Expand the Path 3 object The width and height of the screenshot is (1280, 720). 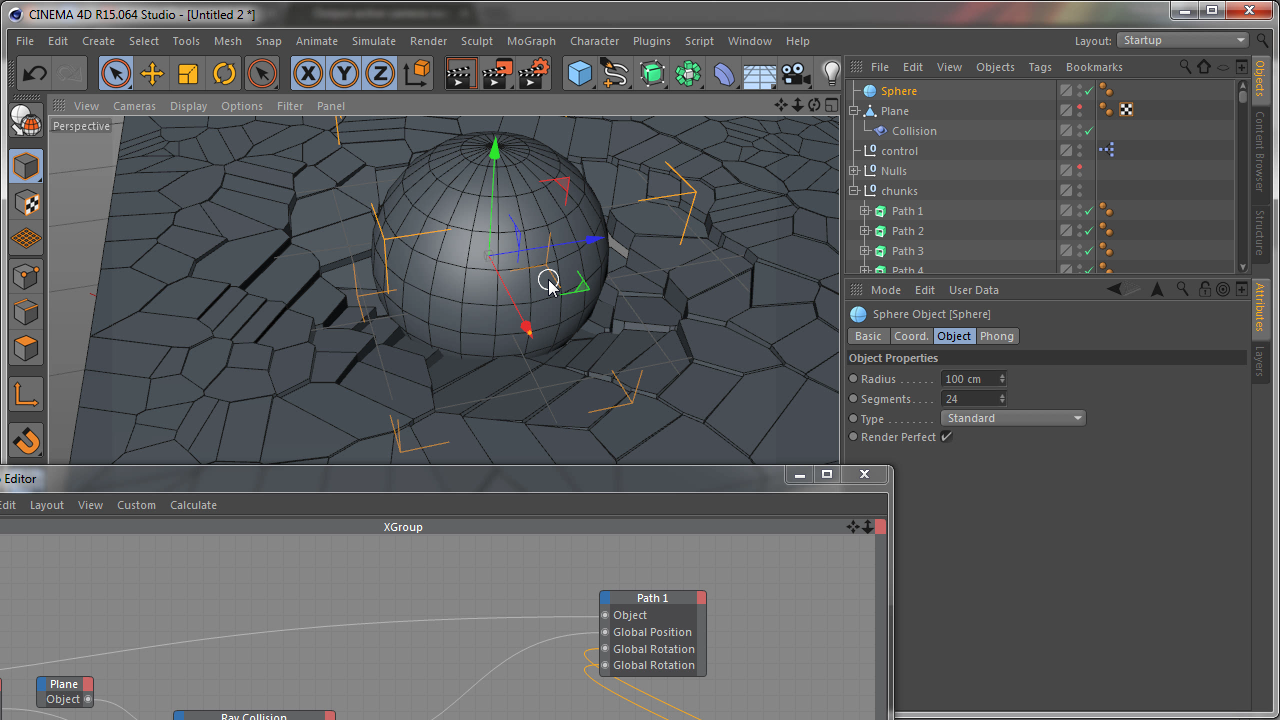[x=865, y=251]
